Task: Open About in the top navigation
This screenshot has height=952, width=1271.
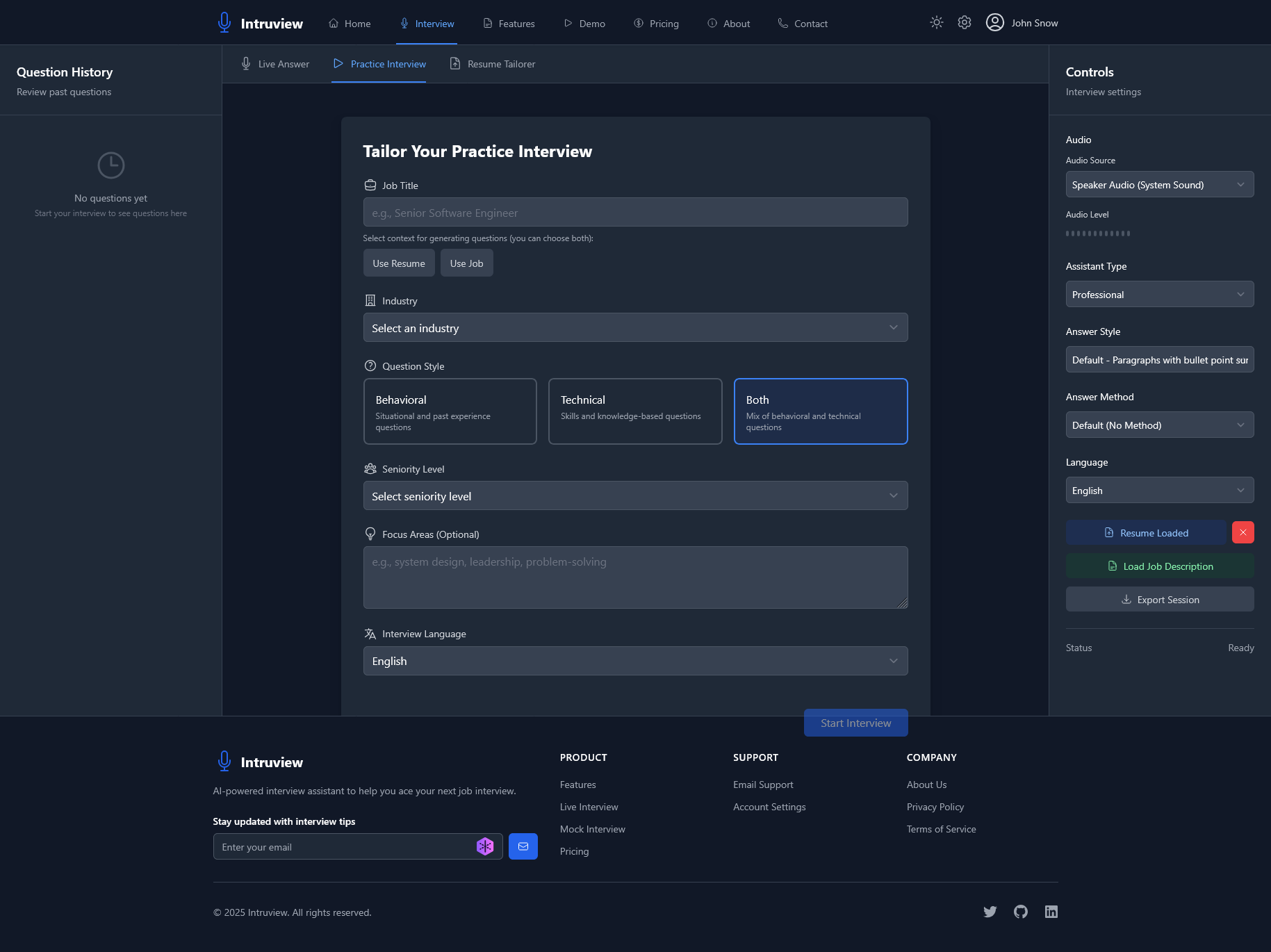Action: [728, 24]
